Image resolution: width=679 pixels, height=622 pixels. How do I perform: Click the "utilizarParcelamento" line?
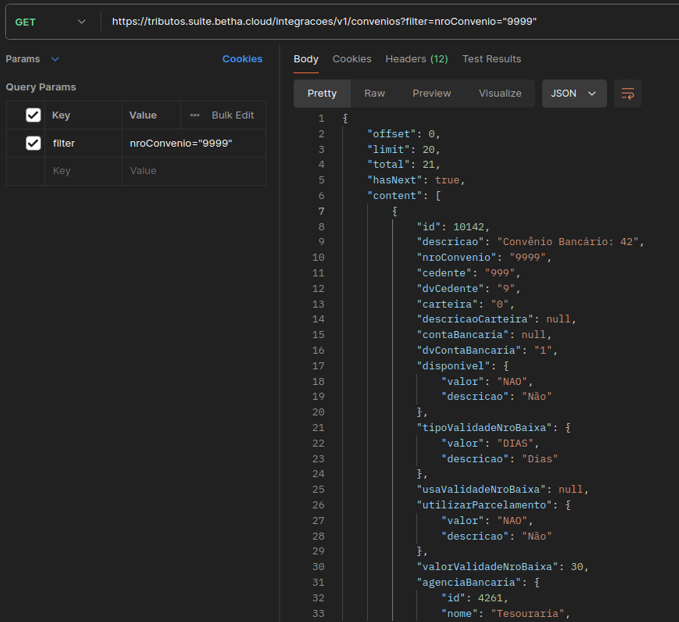[494, 505]
